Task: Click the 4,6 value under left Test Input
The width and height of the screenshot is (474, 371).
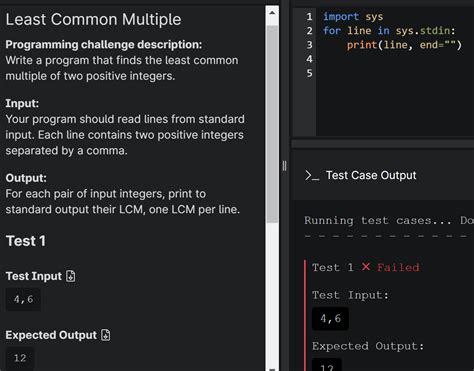Action: point(23,299)
